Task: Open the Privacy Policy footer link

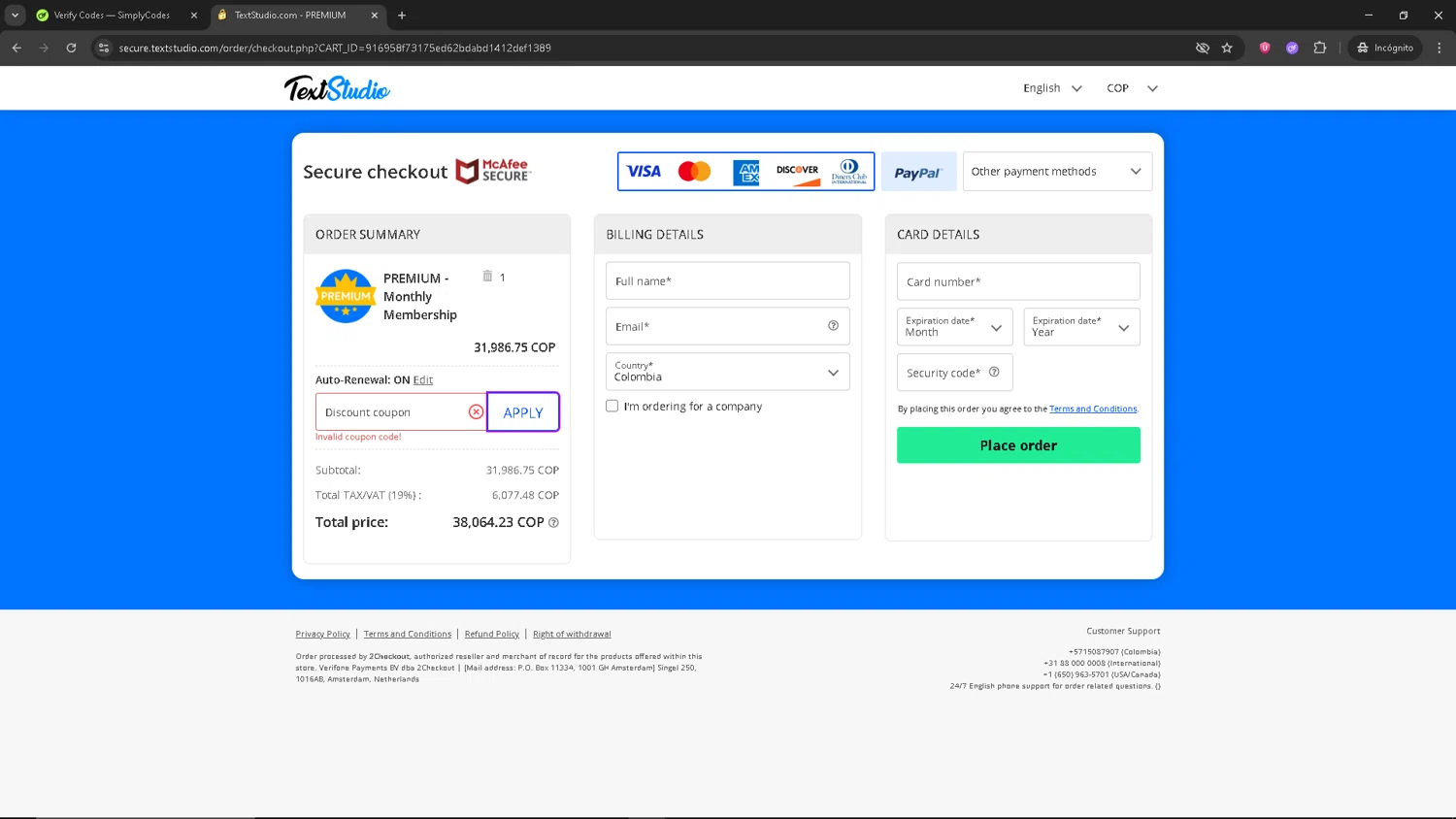Action: click(x=323, y=634)
